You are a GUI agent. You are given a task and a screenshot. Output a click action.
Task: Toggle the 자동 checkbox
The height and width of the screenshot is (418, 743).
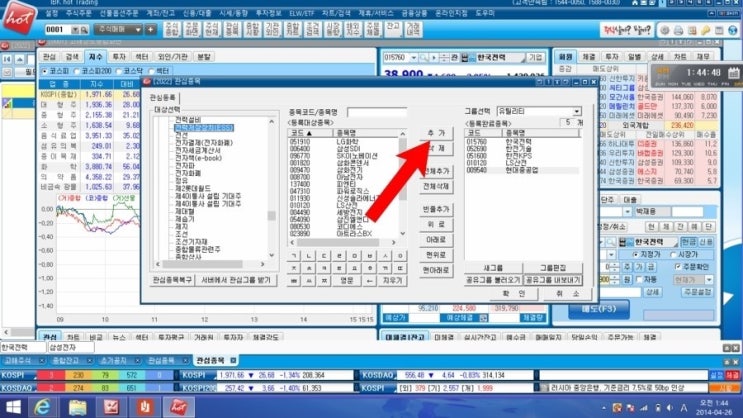639,280
